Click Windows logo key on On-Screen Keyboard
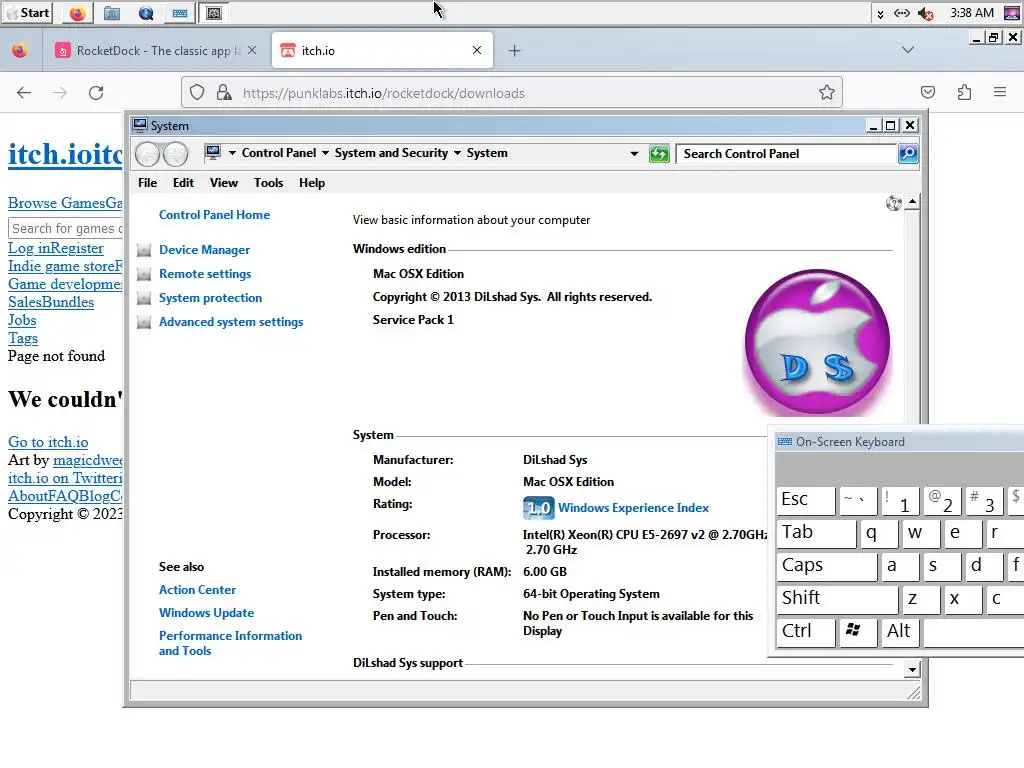This screenshot has height=768, width=1024. pyautogui.click(x=857, y=632)
